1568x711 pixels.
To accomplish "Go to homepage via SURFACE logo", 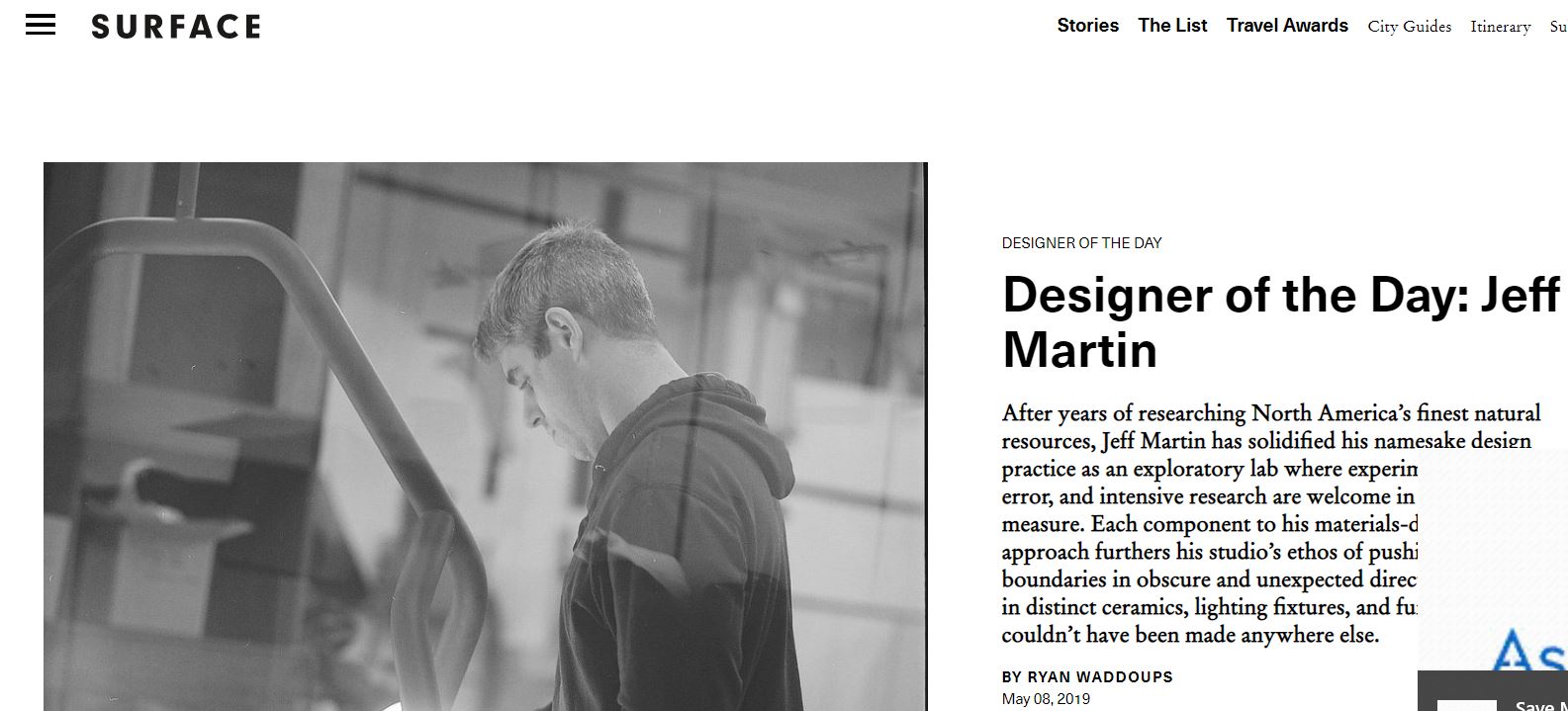I will tap(176, 27).
